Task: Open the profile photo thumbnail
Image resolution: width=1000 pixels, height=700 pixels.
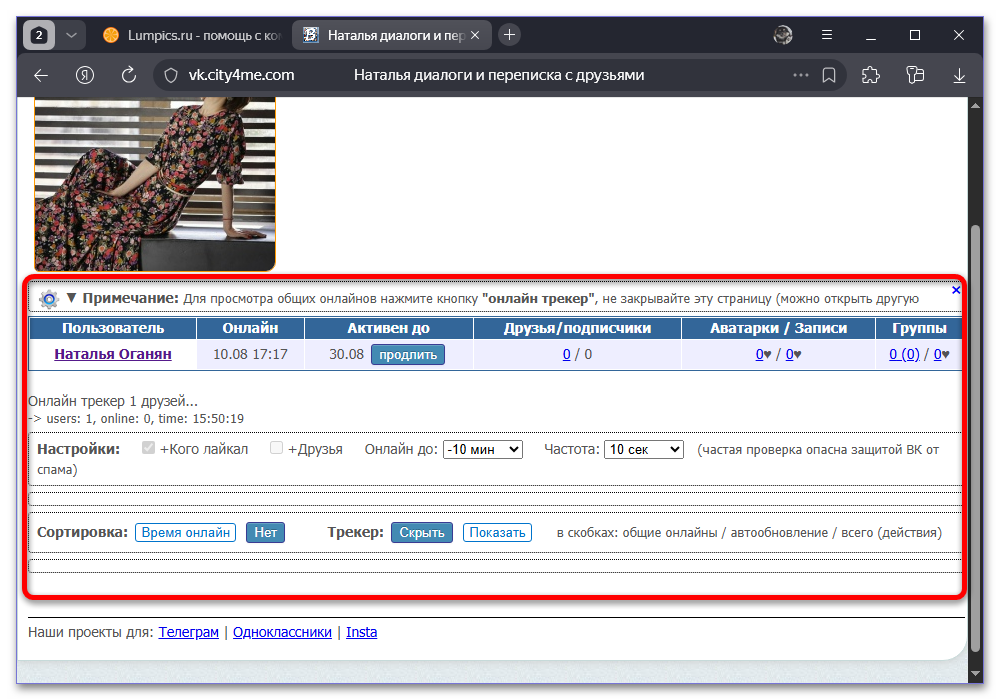Action: pyautogui.click(x=155, y=184)
